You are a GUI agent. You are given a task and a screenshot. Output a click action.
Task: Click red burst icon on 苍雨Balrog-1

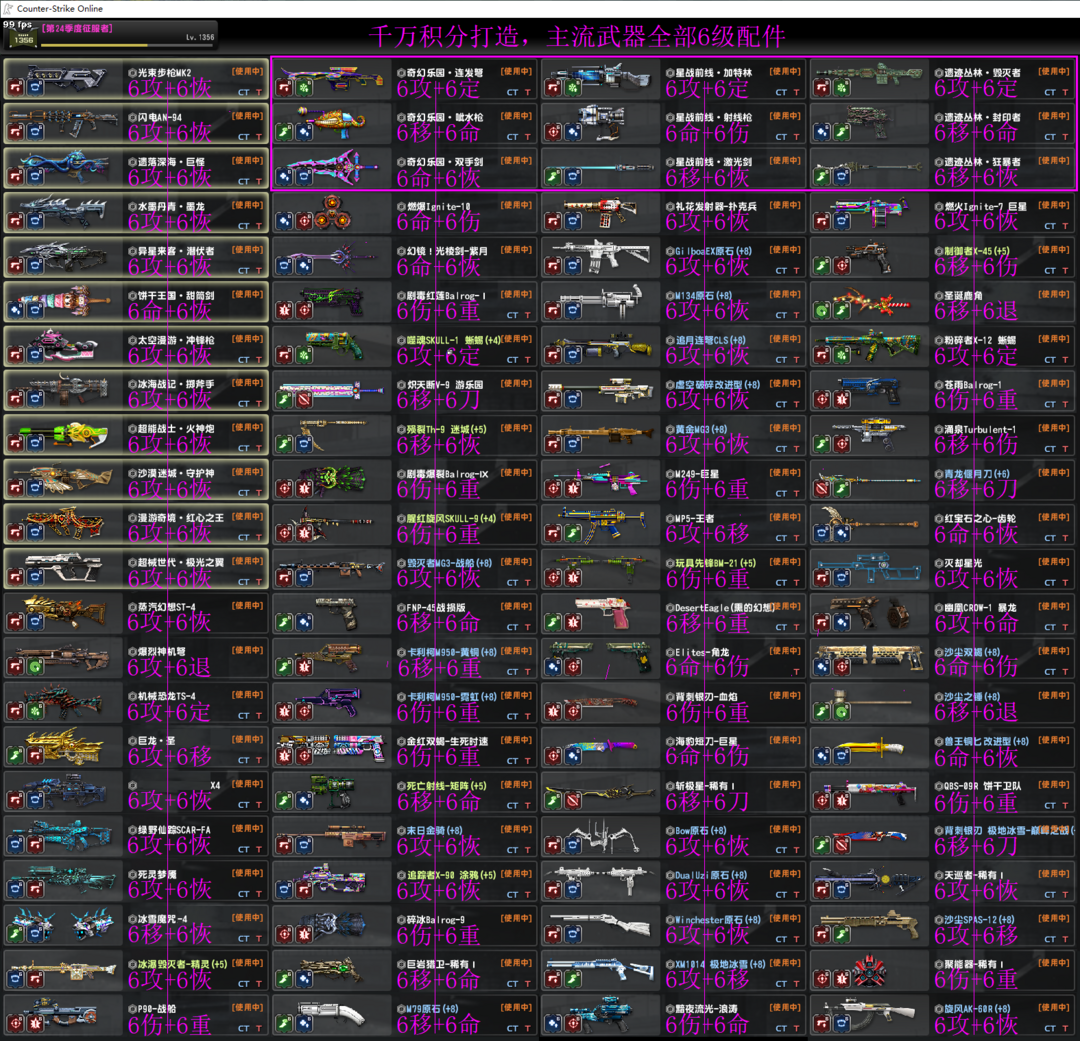[x=841, y=400]
